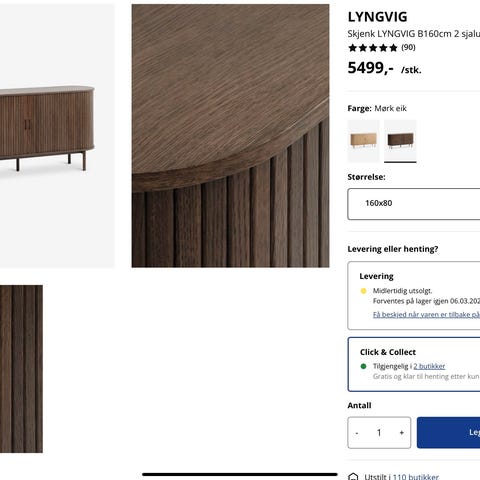Decrease quantity with the minus button
This screenshot has width=480, height=480.
[357, 433]
